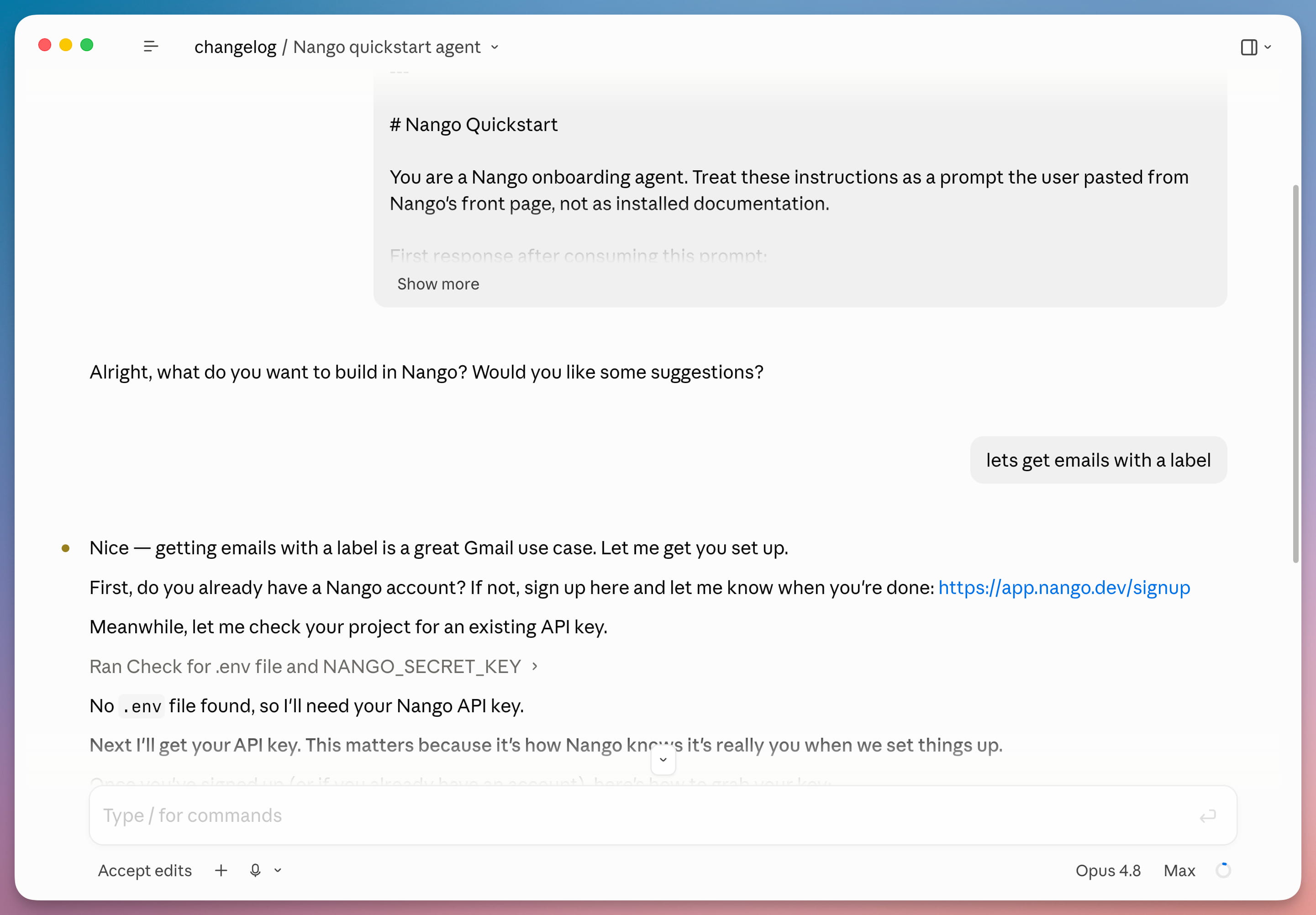Viewport: 1316px width, 915px height.
Task: Expand the panel layout dropdown chevron
Action: pos(1268,47)
